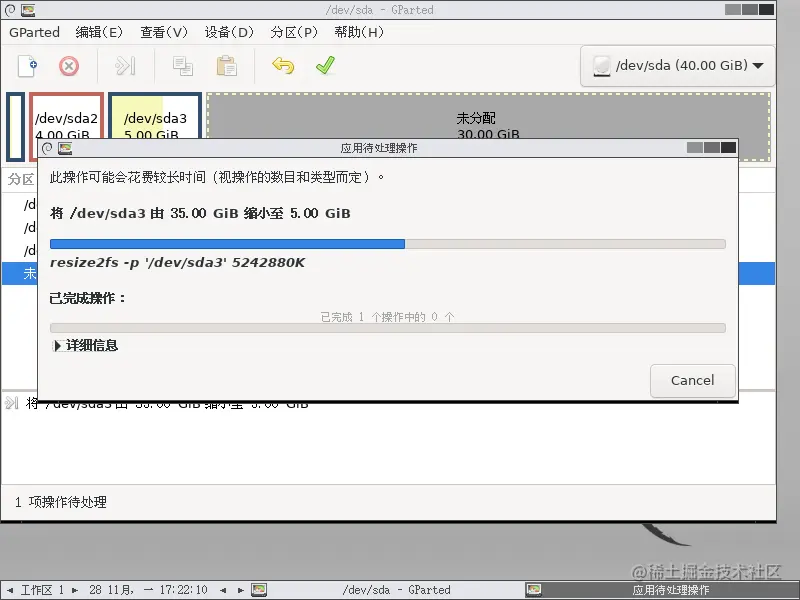Select the /dev/sda2 partition block in the disk map
Image resolution: width=800 pixels, height=600 pixels.
pos(66,116)
